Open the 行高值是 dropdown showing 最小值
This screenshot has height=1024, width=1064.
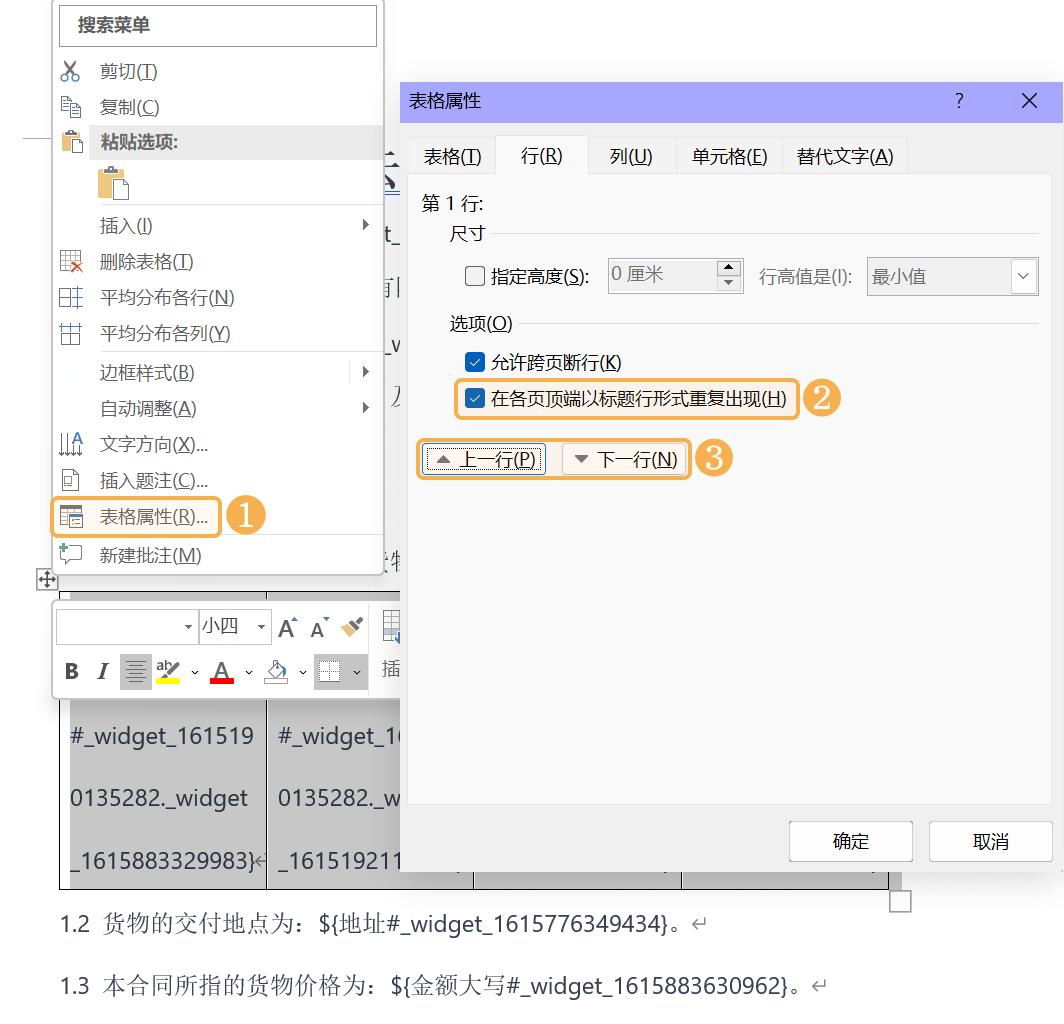click(1023, 276)
